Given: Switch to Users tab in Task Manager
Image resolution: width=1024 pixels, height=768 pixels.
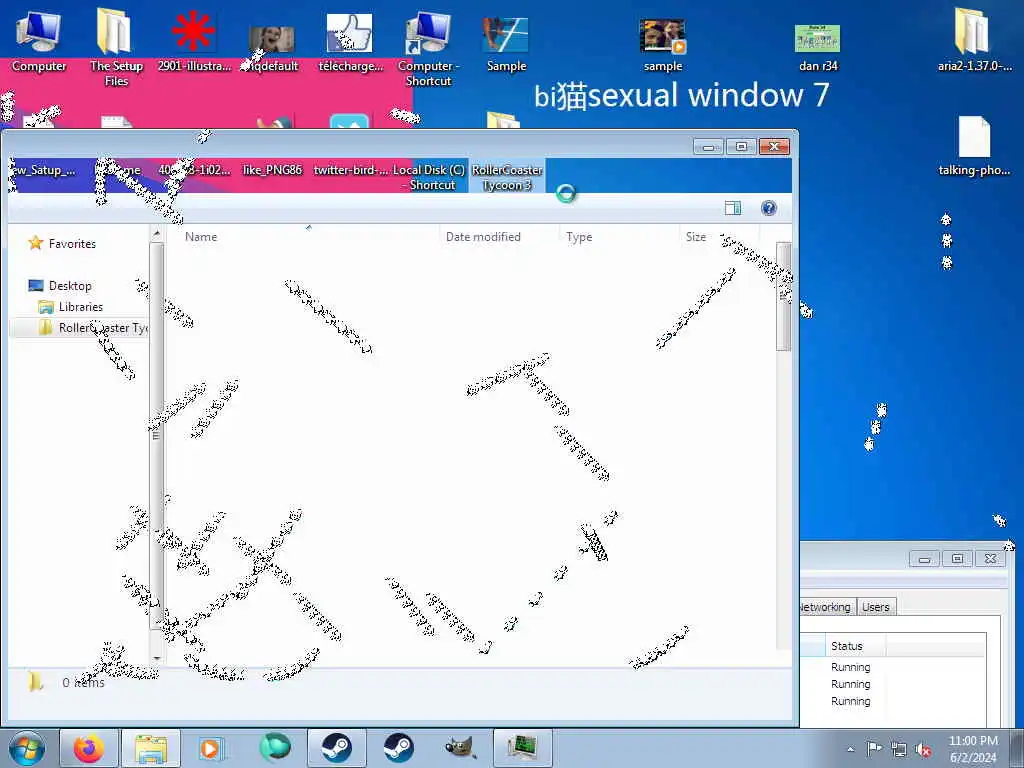Looking at the screenshot, I should pos(876,607).
